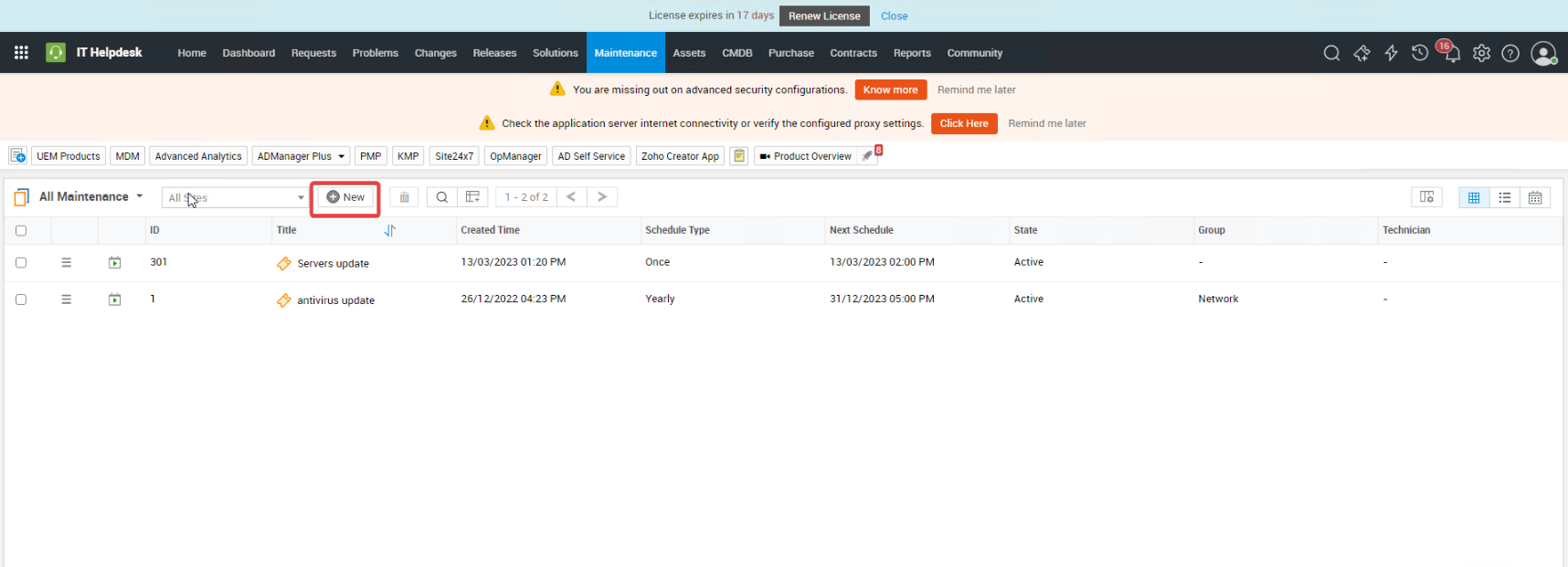Check the Servers update row checkbox
This screenshot has width=1568, height=567.
point(21,263)
